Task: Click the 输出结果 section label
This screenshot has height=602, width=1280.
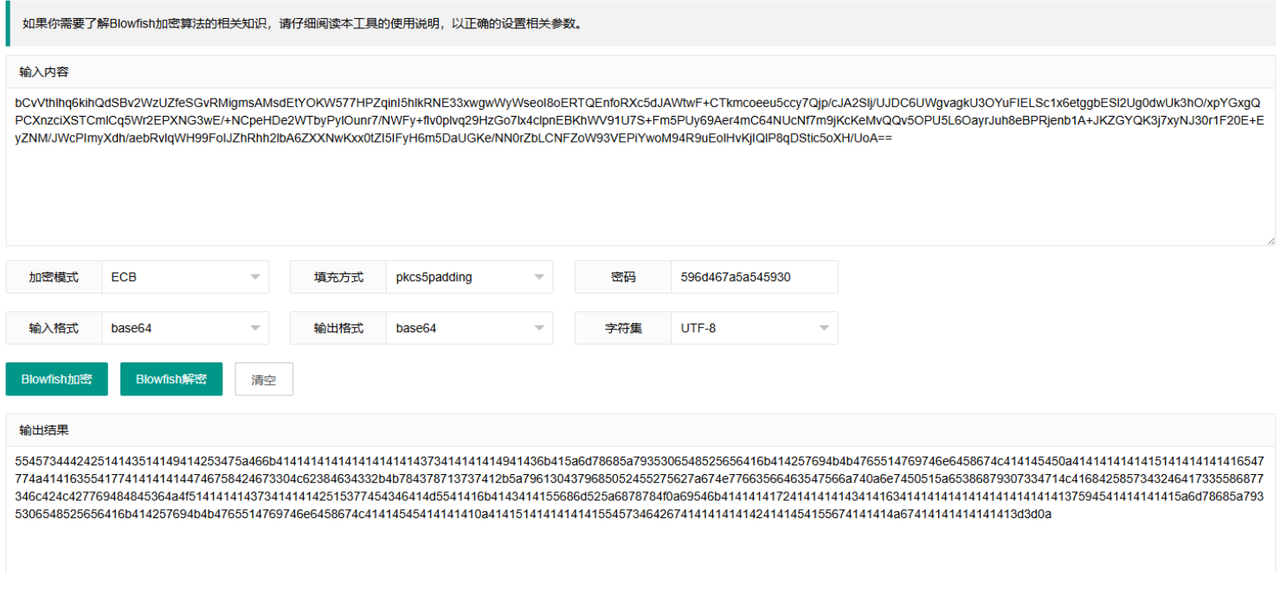Action: (44, 430)
